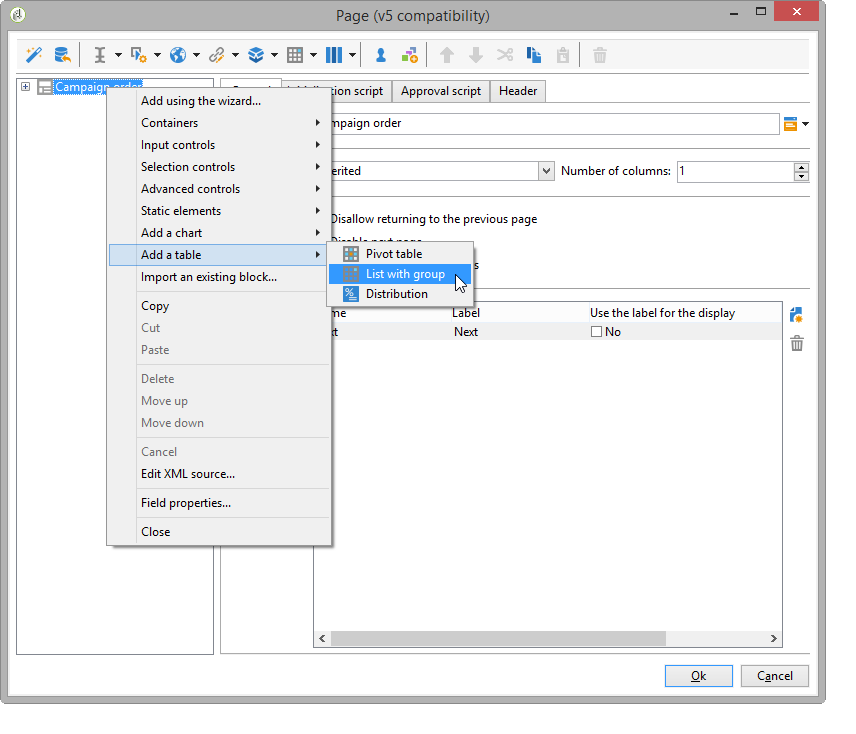Click the table grid toolbar icon
This screenshot has height=734, width=856.
(x=295, y=55)
